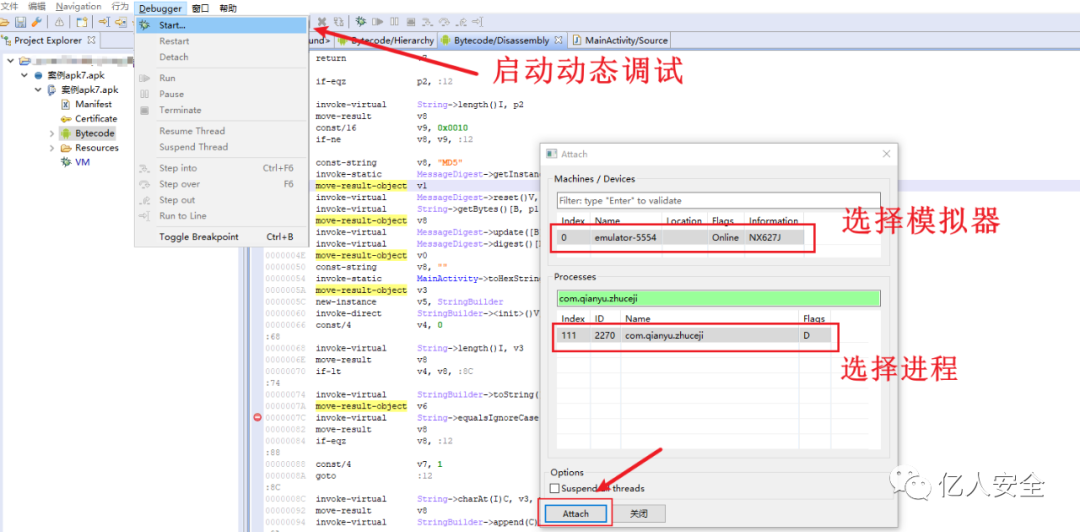This screenshot has height=532, width=1080.
Task: Open the 文件 menu
Action: tap(10, 7)
